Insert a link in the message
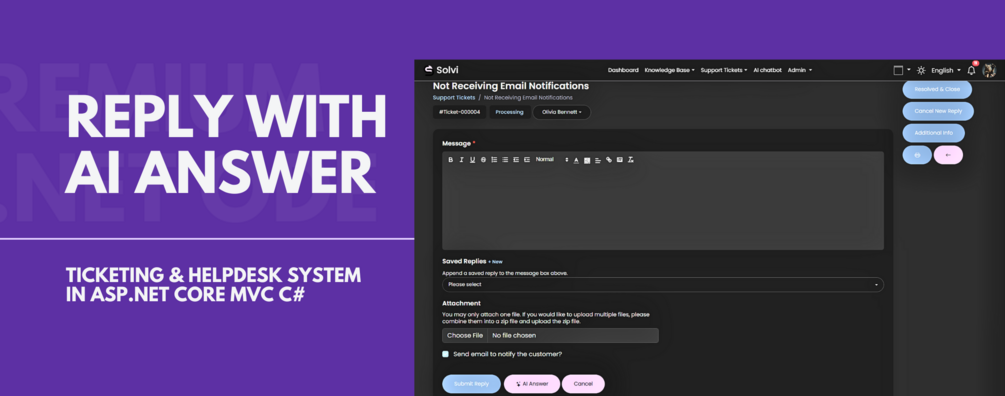Image resolution: width=1005 pixels, height=396 pixels. pyautogui.click(x=609, y=160)
